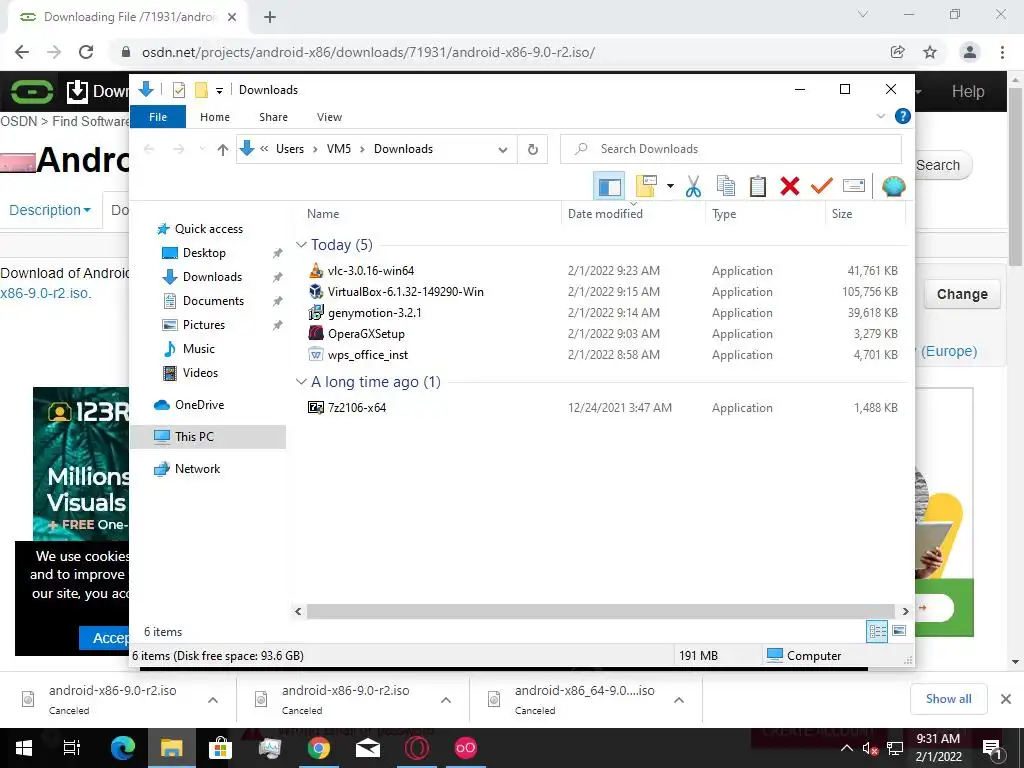Select the VirtualBox-6.1.32-149290-Win file
The height and width of the screenshot is (768, 1024).
pyautogui.click(x=406, y=292)
